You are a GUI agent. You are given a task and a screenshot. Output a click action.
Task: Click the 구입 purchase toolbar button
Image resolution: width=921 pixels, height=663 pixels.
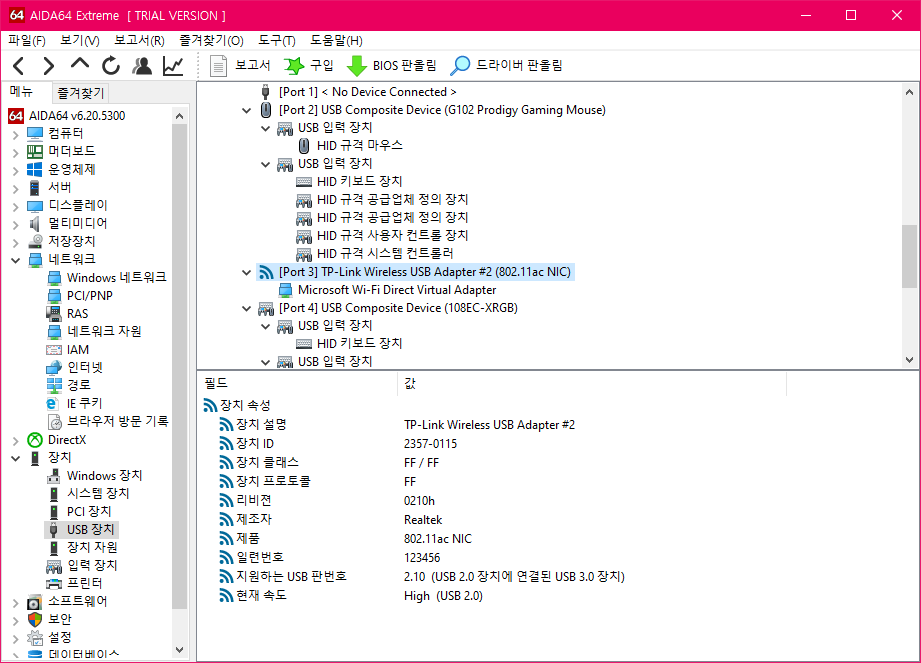click(308, 66)
